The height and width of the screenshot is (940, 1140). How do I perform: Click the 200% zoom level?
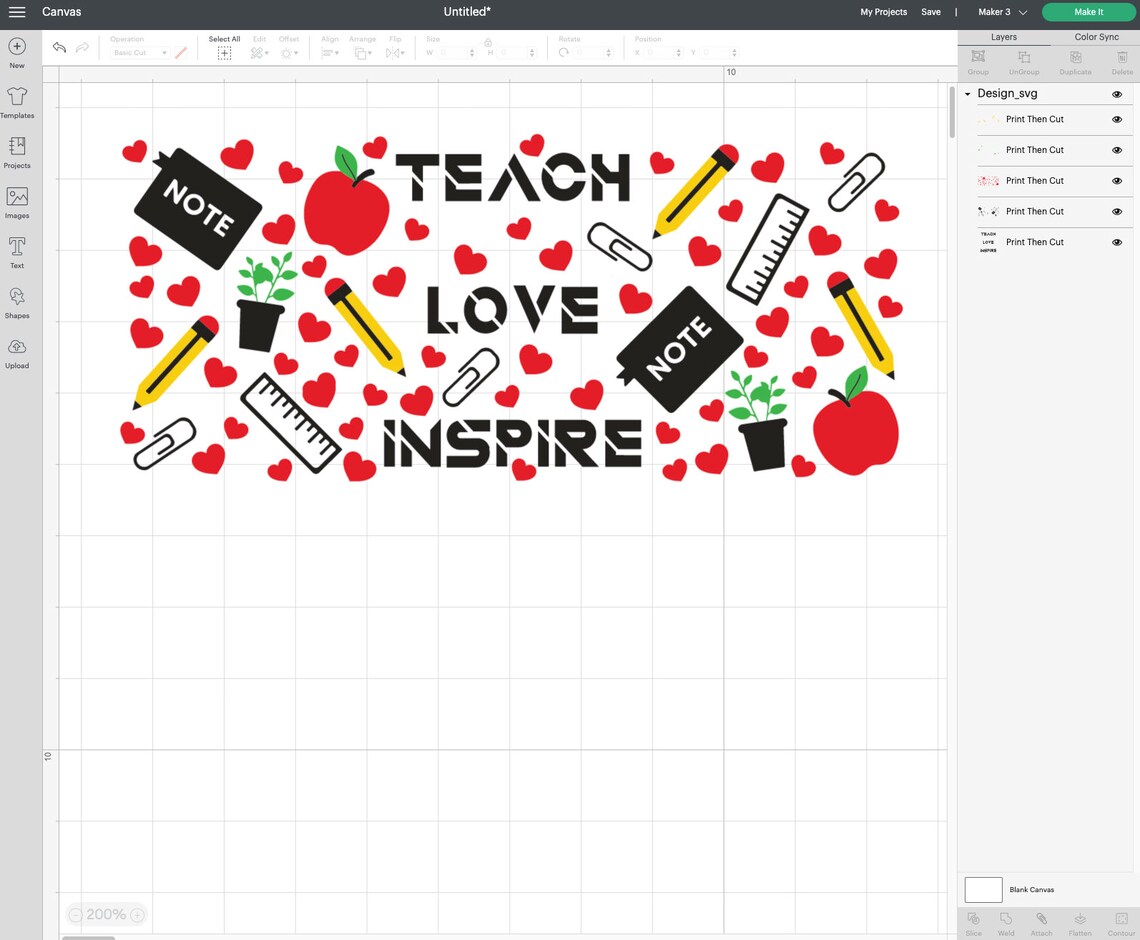point(106,915)
